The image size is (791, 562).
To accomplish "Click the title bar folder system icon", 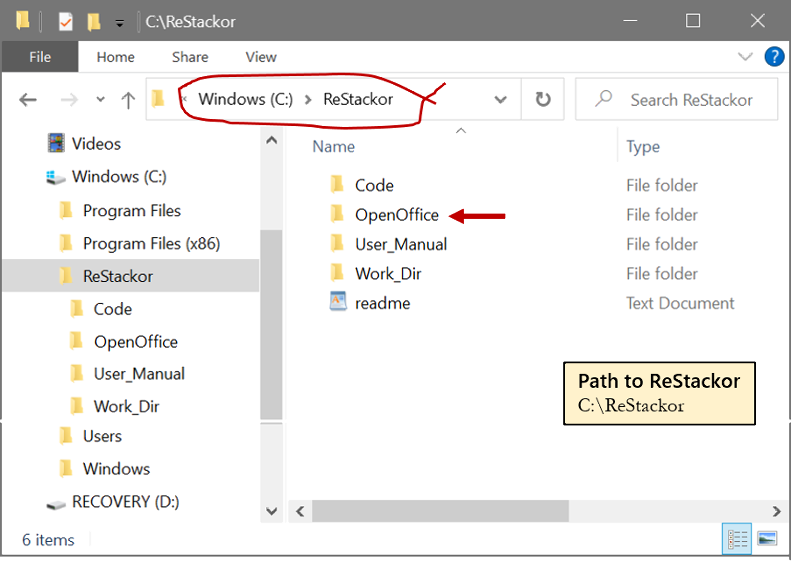I will click(x=23, y=21).
